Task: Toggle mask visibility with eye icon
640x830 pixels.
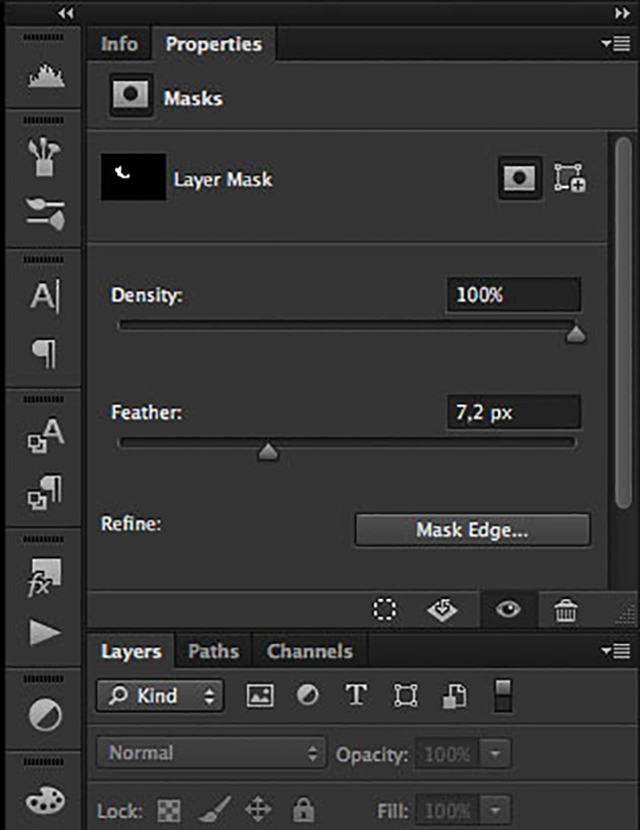Action: [508, 609]
